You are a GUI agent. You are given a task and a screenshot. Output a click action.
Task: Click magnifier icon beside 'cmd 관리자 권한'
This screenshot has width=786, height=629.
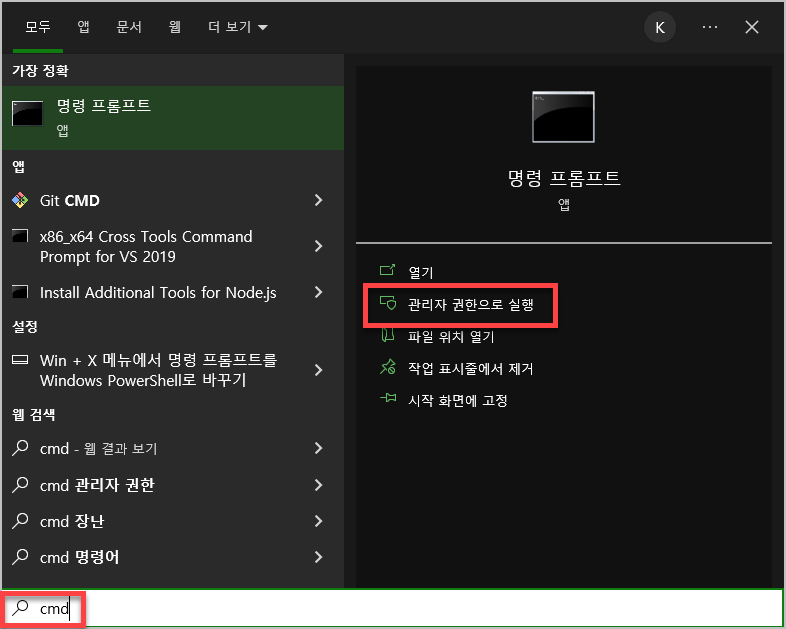[20, 485]
